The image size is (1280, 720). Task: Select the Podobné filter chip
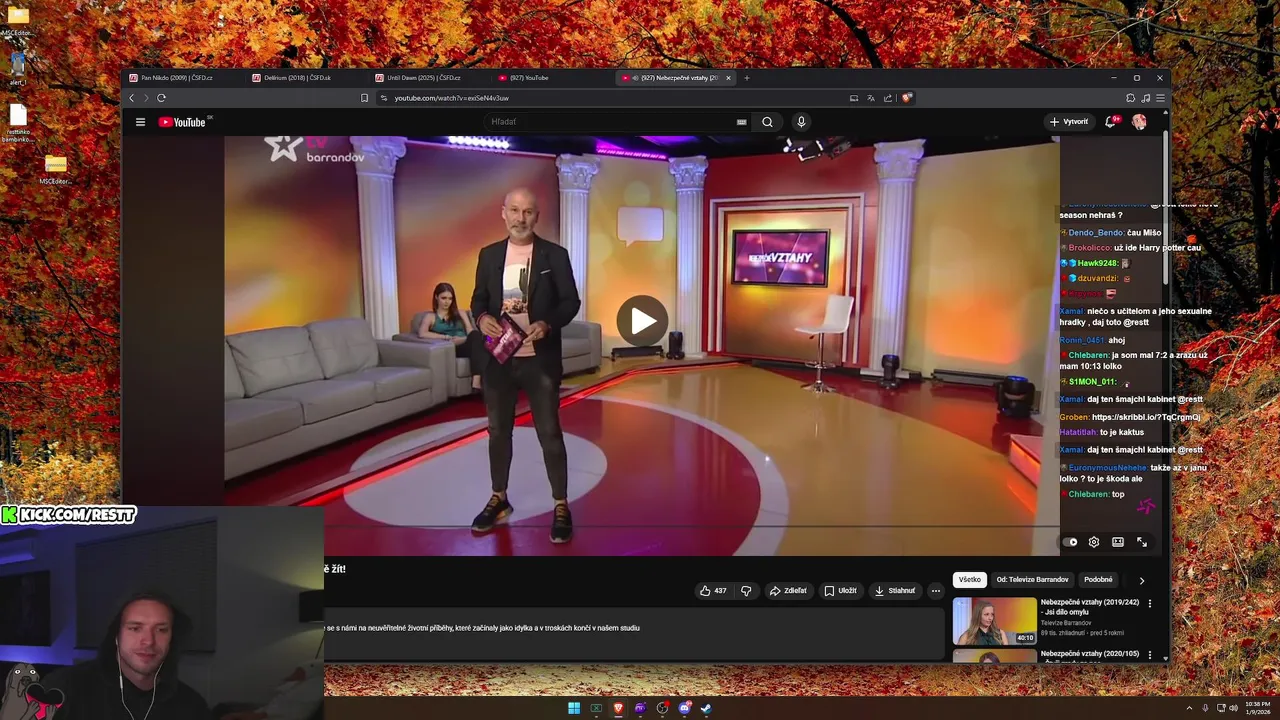(x=1098, y=580)
